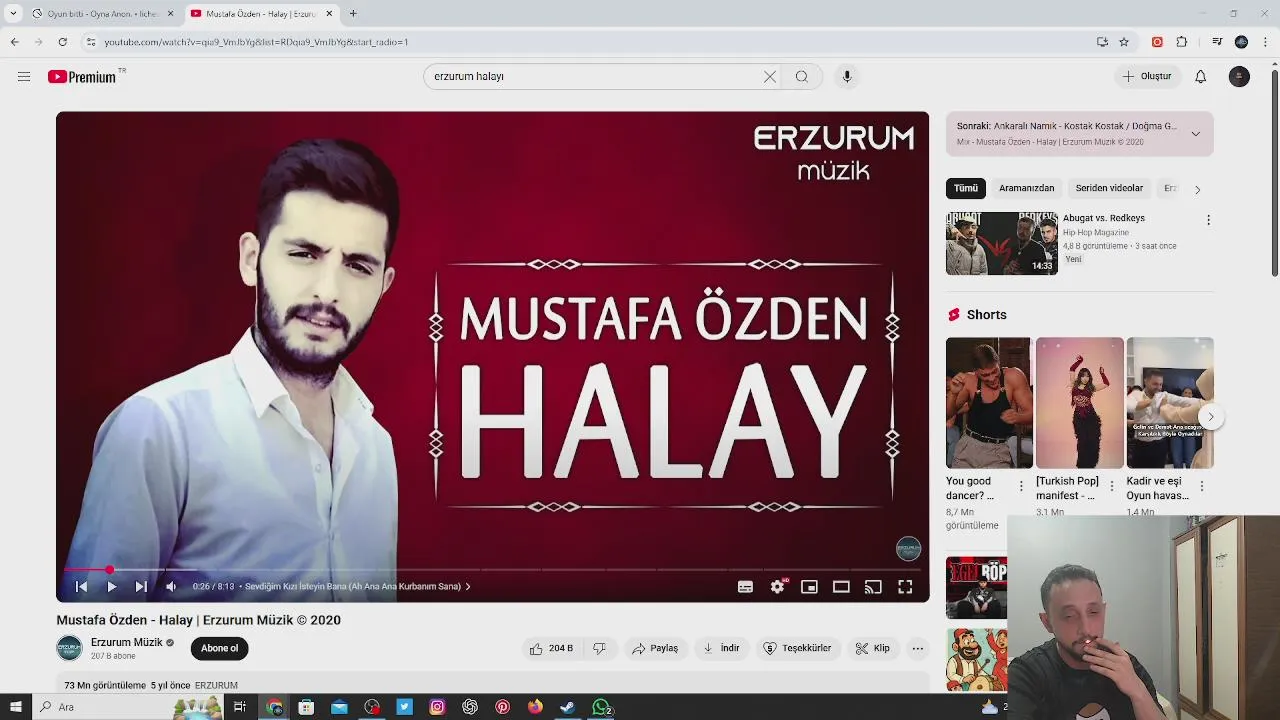Open the Windows Start menu
The height and width of the screenshot is (720, 1280).
tap(15, 707)
